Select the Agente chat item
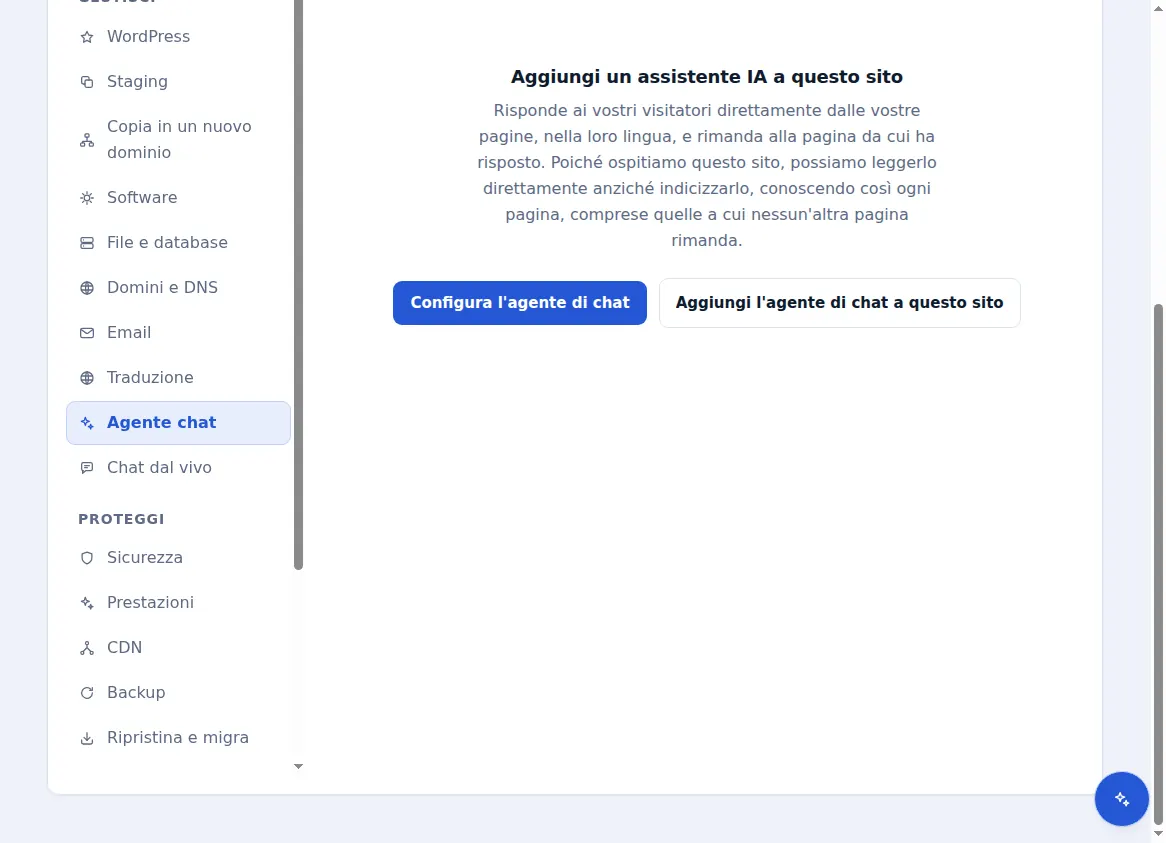The image size is (1166, 843). [x=178, y=423]
